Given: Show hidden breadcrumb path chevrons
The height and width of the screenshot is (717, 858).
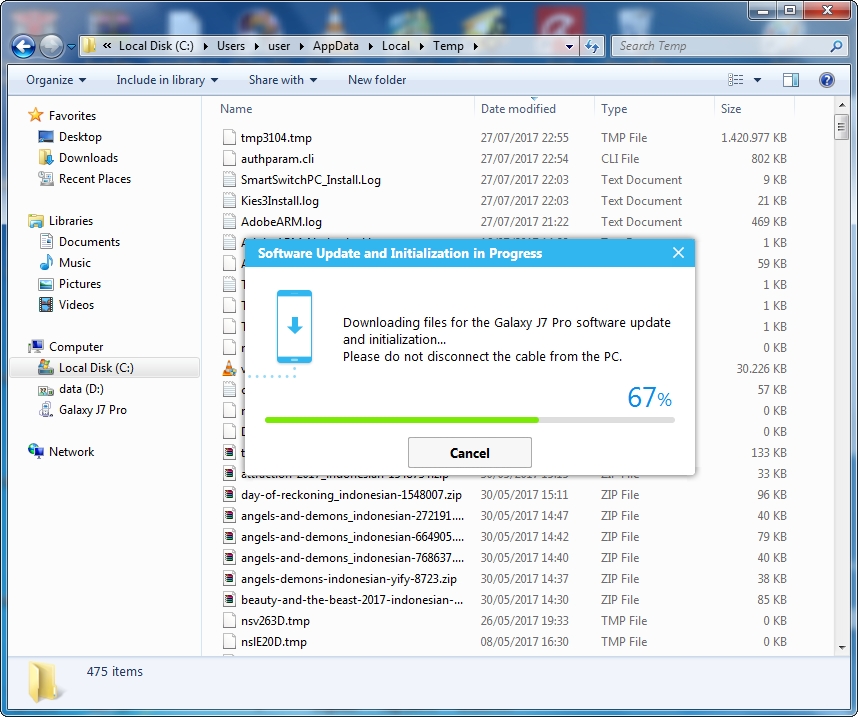Looking at the screenshot, I should tap(107, 46).
